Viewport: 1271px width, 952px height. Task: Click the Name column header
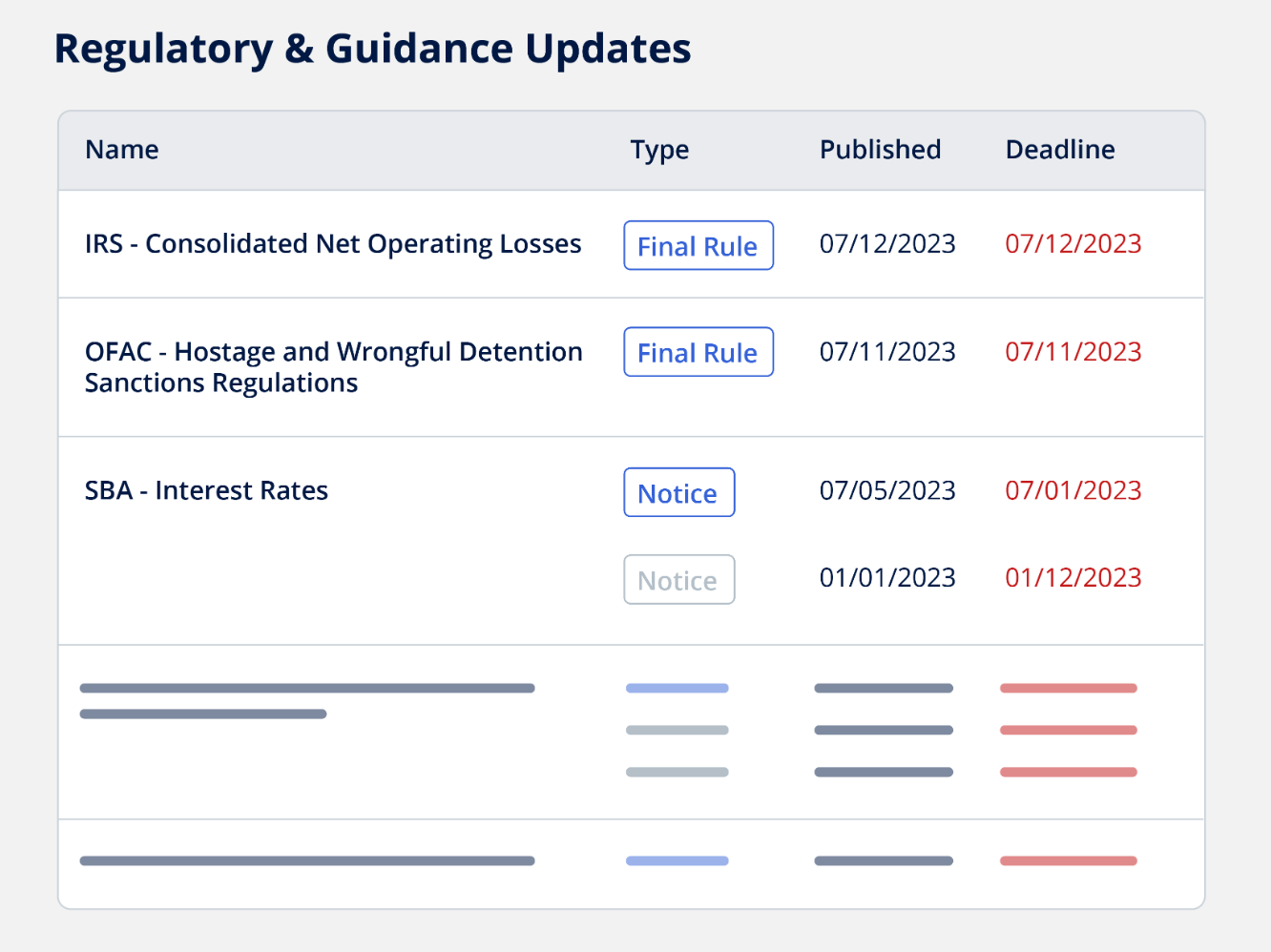tap(122, 150)
